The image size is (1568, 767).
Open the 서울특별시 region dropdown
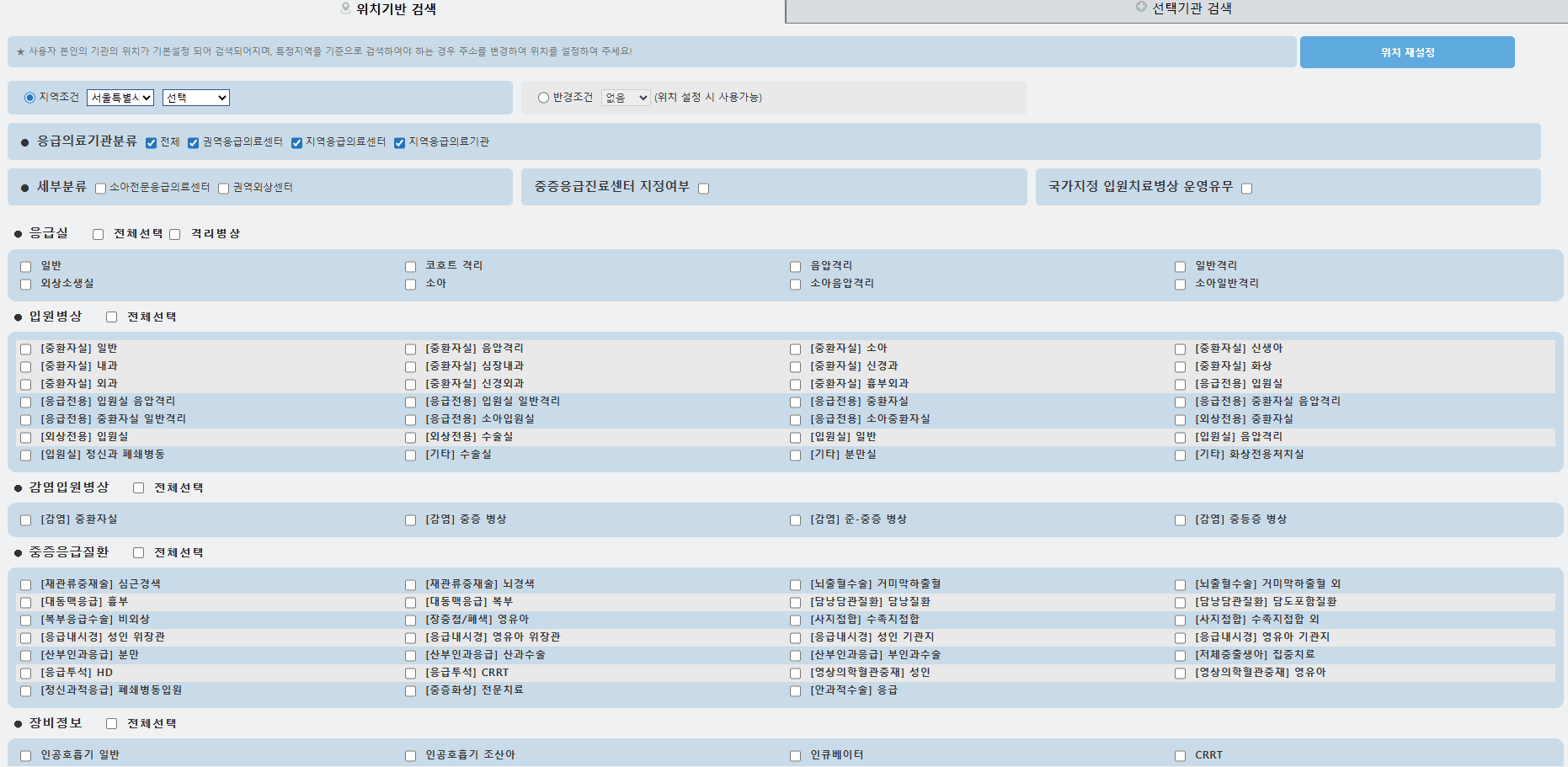[120, 97]
